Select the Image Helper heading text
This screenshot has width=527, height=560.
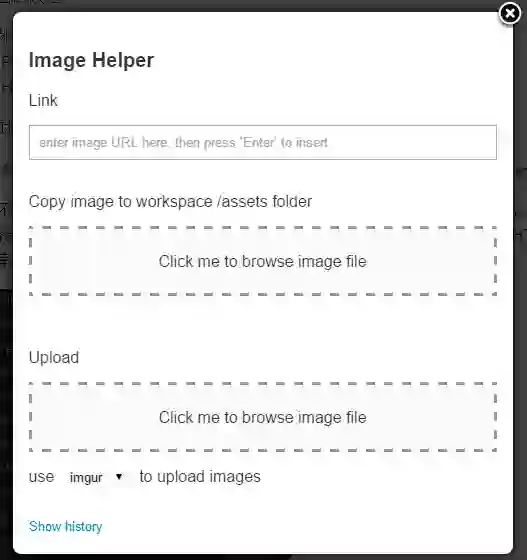[x=91, y=60]
